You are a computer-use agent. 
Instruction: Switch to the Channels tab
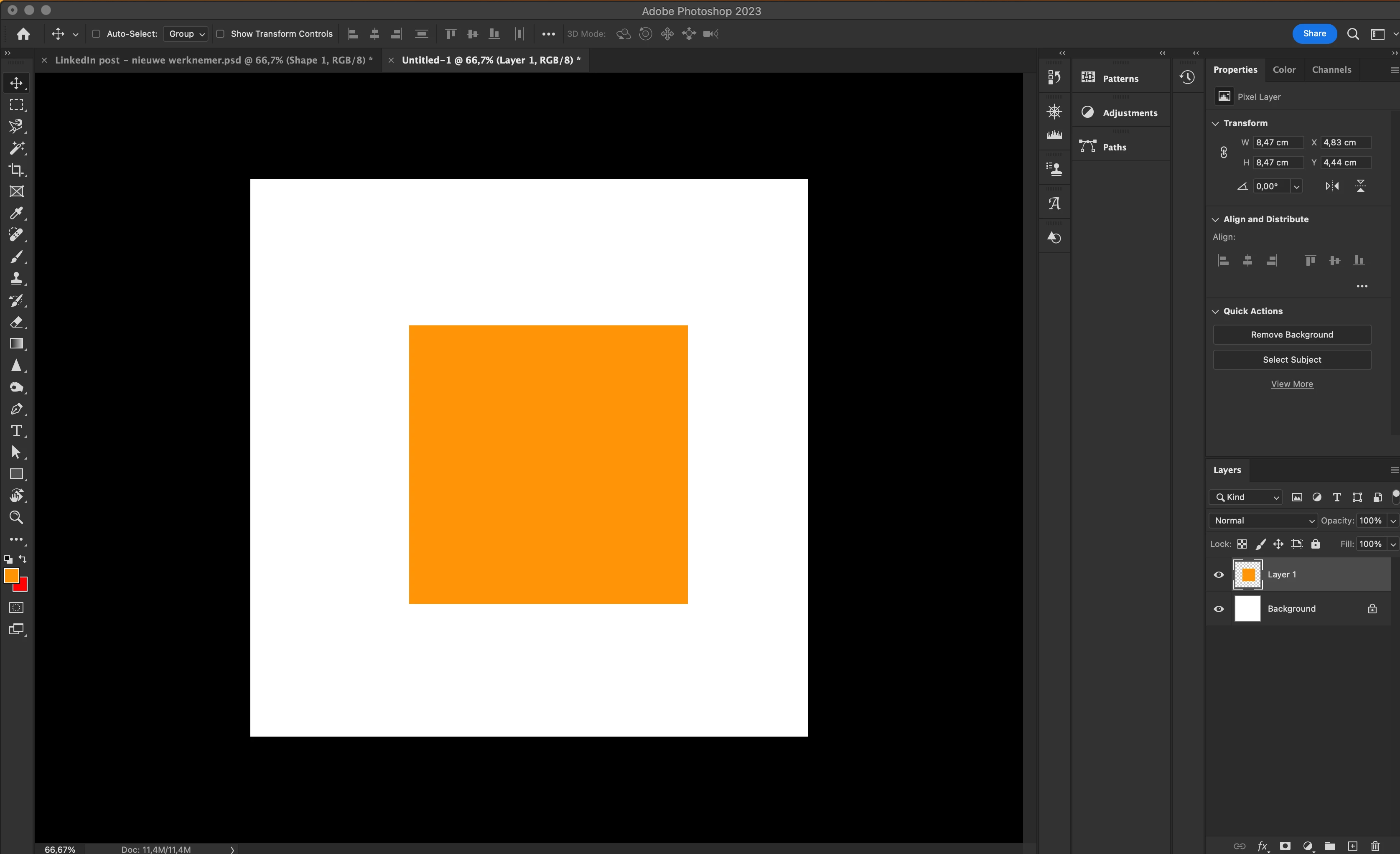click(x=1331, y=69)
